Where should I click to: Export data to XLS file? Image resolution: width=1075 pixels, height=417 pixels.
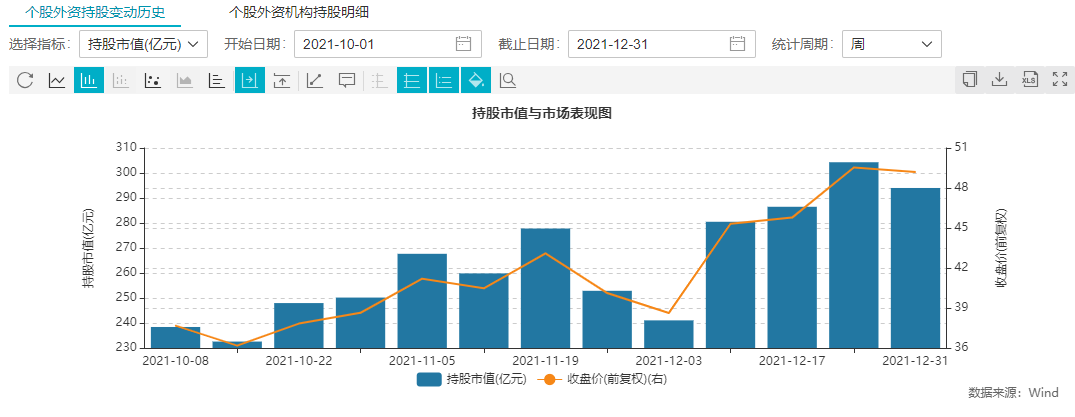[1029, 80]
